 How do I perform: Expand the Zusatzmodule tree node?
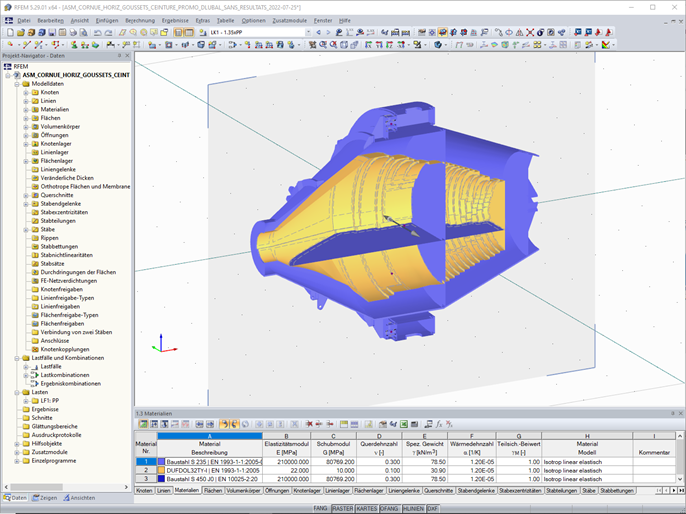17,452
